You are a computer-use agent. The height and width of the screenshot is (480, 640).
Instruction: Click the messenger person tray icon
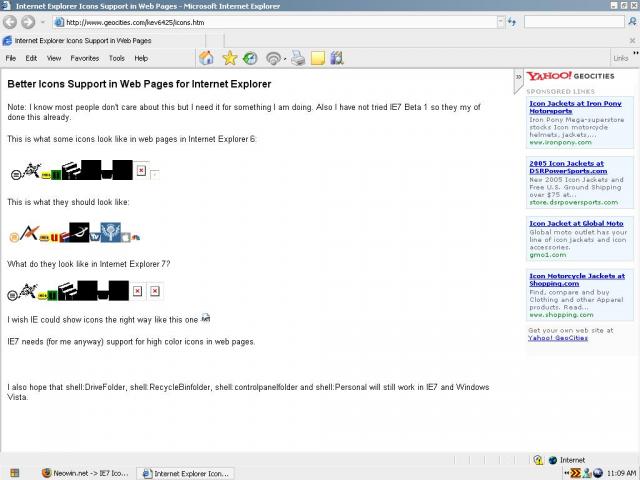tap(587, 473)
